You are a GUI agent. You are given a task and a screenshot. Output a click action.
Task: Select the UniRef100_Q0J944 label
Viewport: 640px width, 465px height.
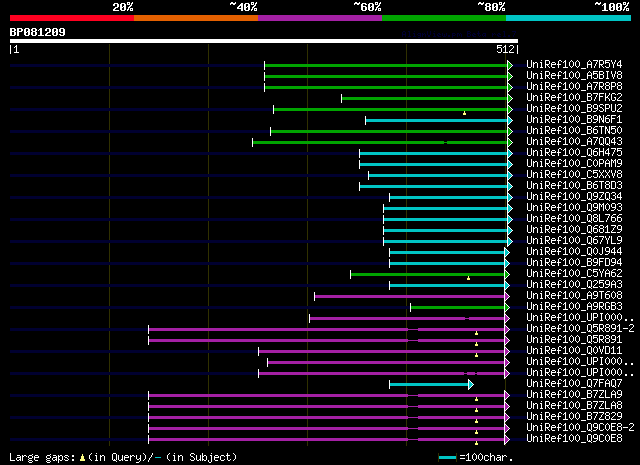pyautogui.click(x=574, y=252)
